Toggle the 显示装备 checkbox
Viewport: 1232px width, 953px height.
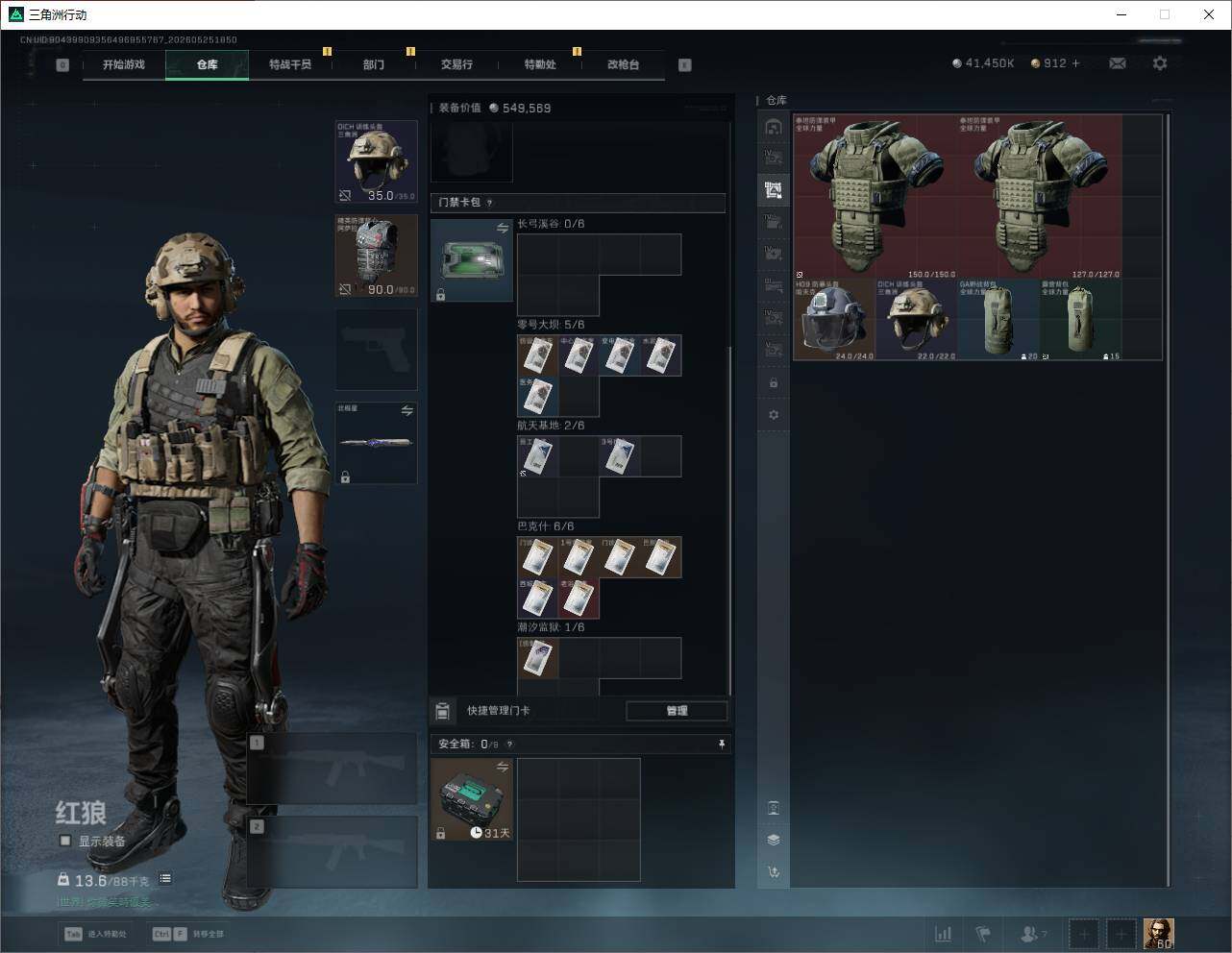[65, 841]
